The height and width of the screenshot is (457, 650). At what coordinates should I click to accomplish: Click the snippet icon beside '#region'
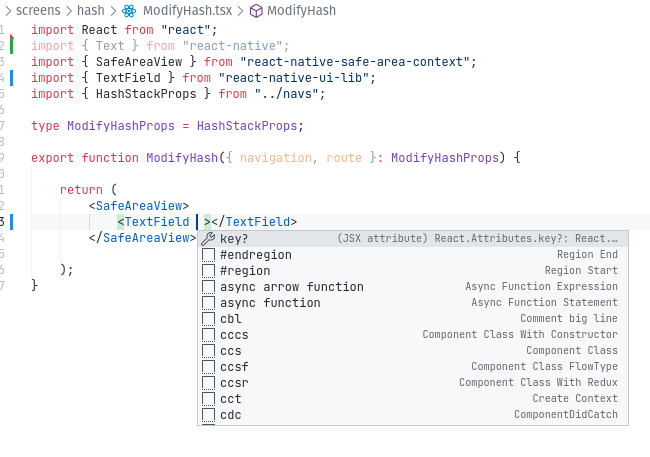coord(208,271)
